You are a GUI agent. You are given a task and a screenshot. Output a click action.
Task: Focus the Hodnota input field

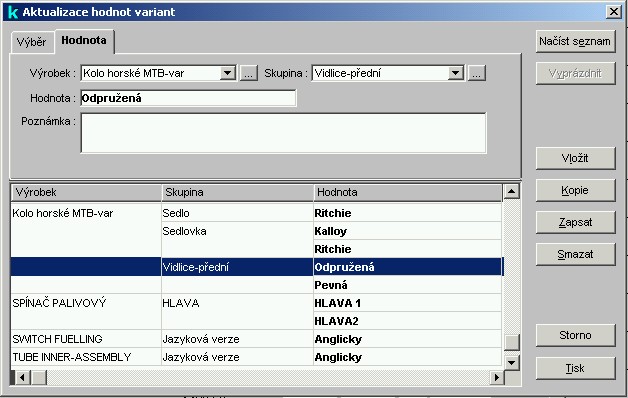click(188, 98)
